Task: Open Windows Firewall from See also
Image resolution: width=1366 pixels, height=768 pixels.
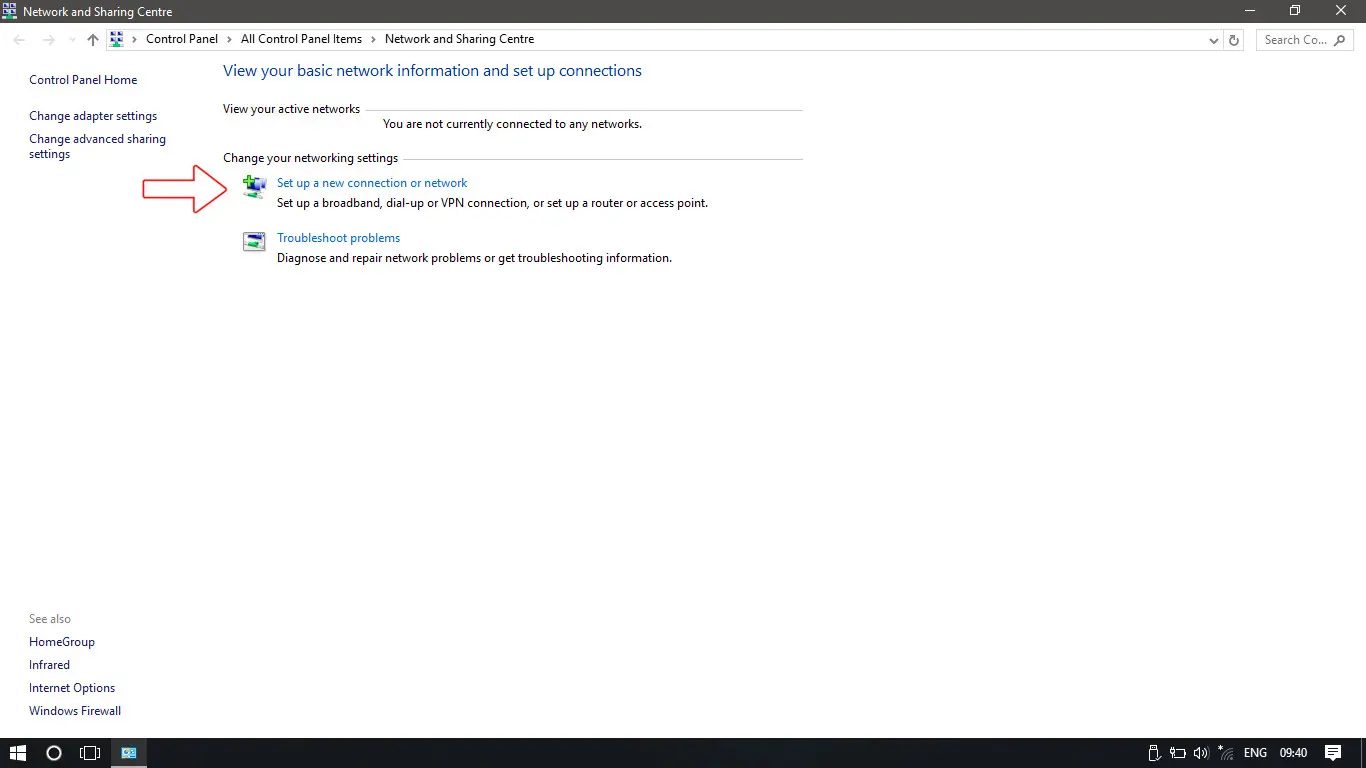Action: pos(75,711)
